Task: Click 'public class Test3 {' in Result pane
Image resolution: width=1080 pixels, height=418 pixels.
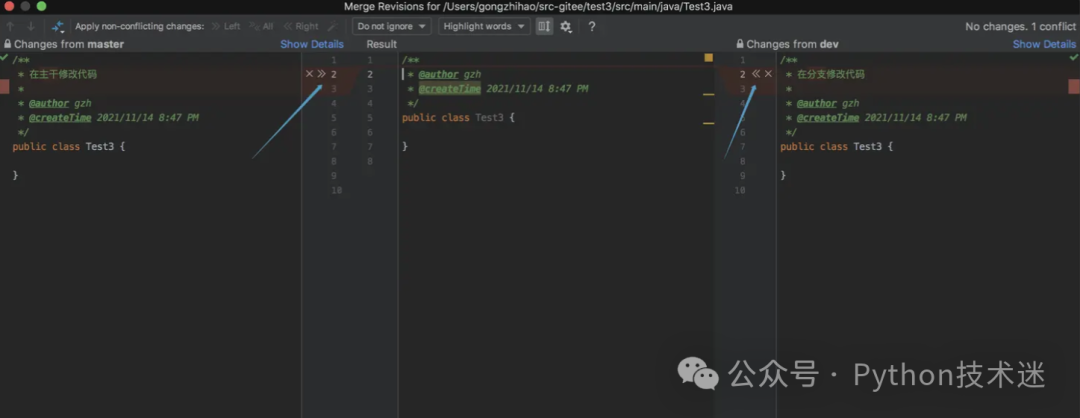Action: [x=458, y=118]
